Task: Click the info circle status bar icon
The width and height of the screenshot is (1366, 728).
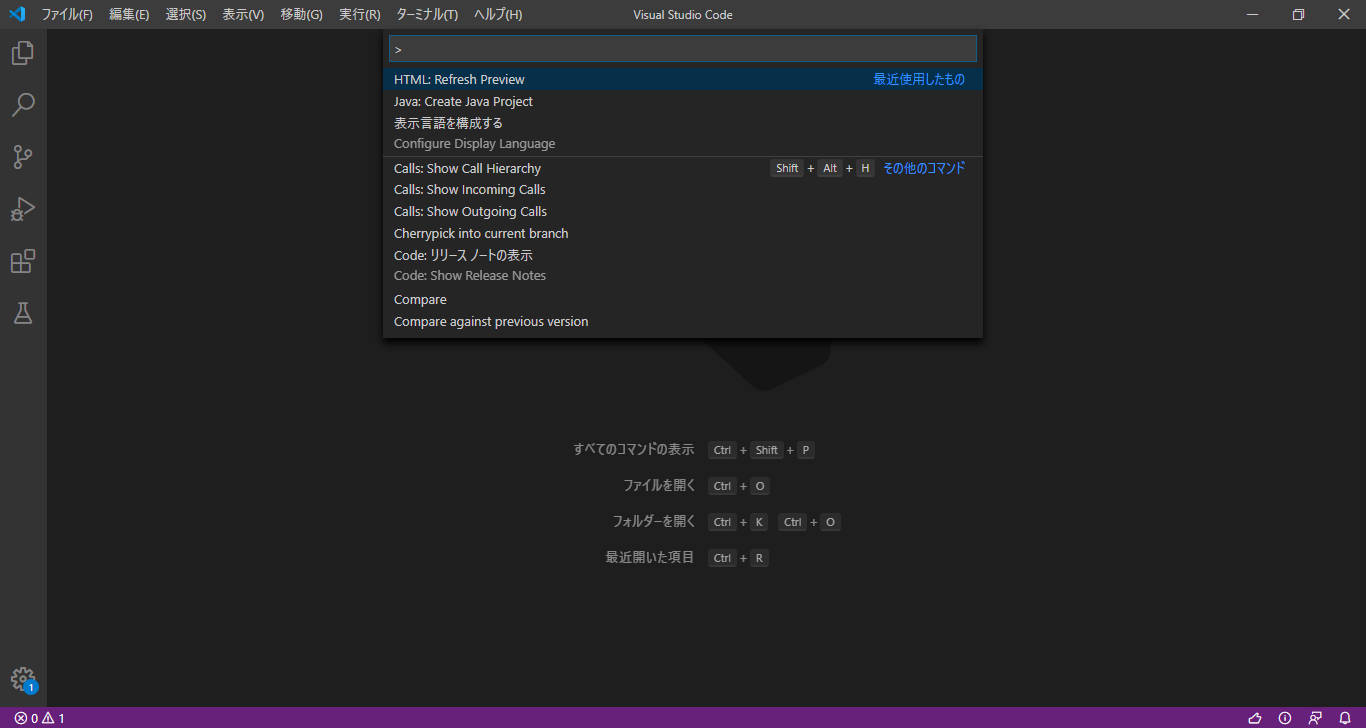Action: (1285, 718)
